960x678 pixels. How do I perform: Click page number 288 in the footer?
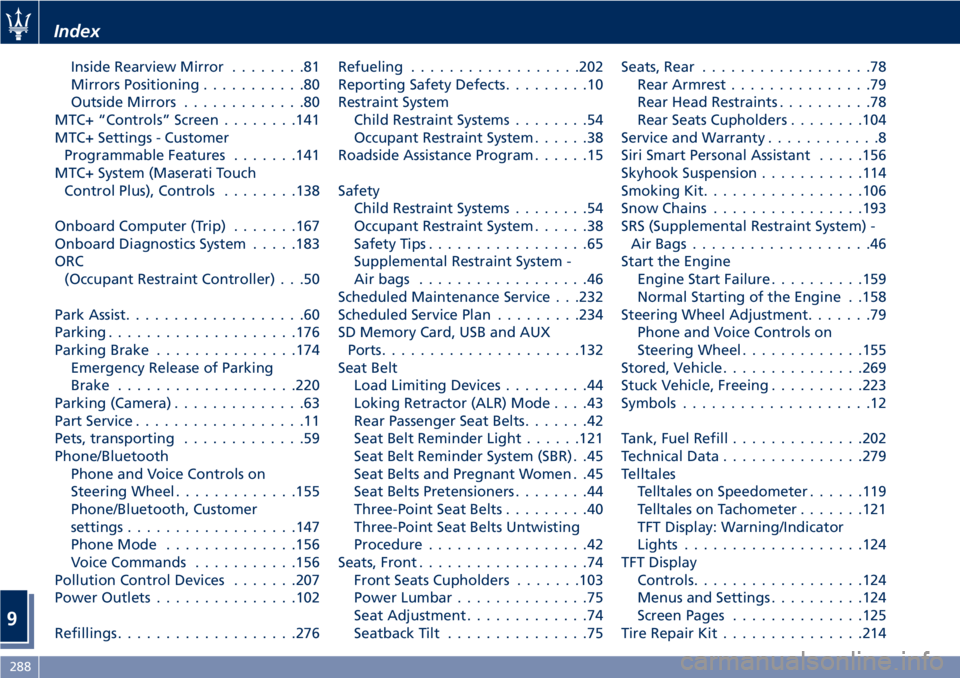(x=20, y=666)
